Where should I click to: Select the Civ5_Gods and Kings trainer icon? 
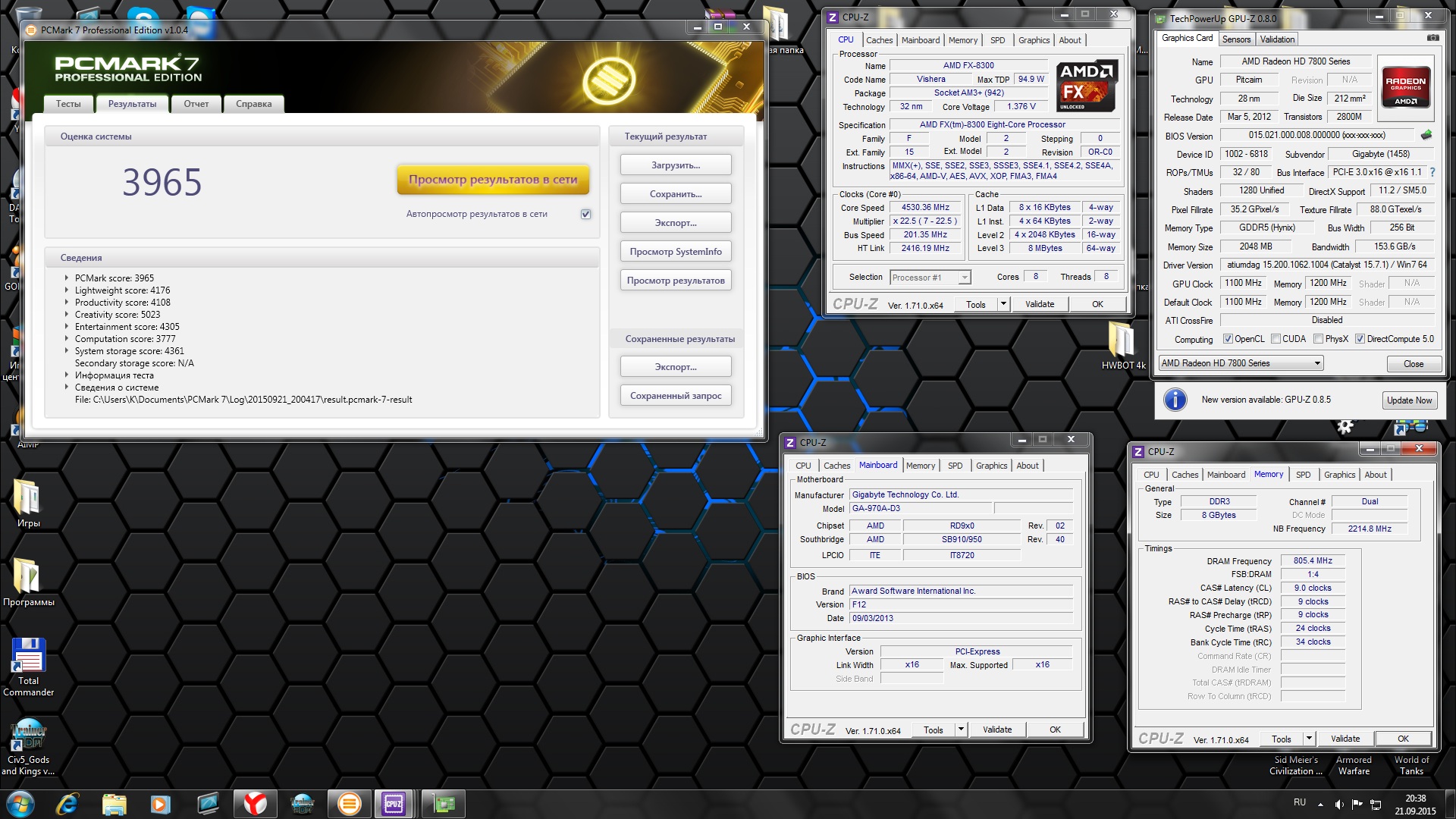28,747
